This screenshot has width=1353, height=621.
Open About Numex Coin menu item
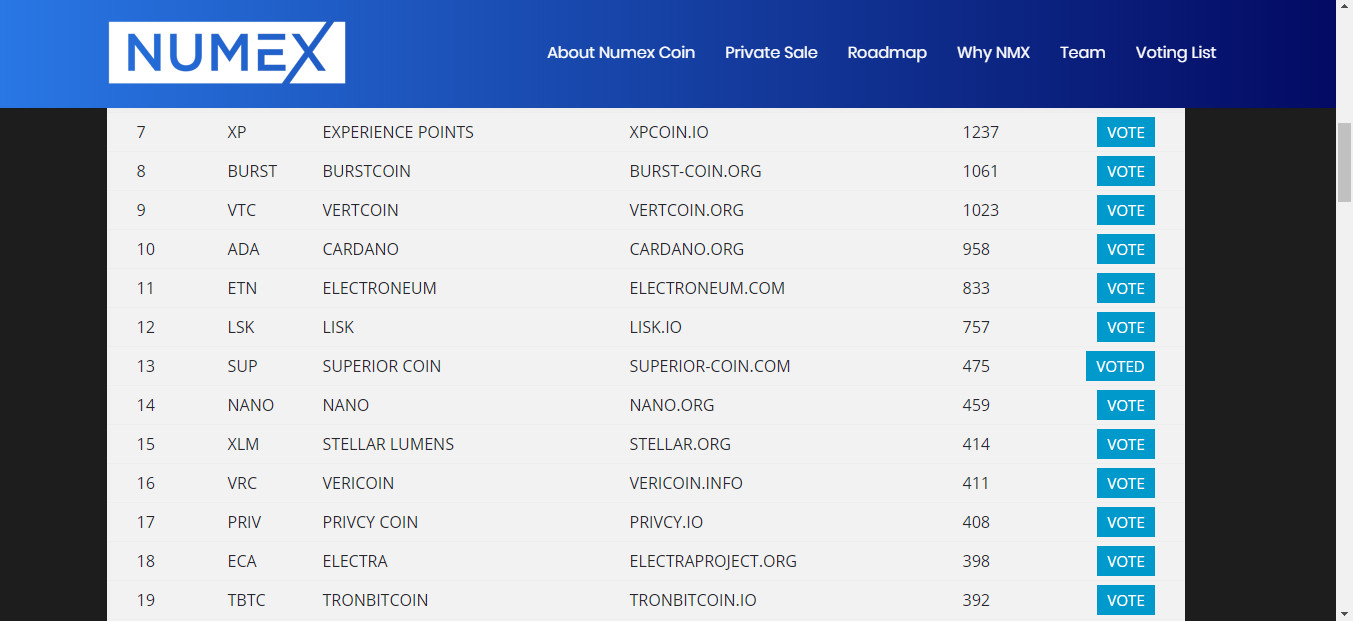click(x=621, y=52)
